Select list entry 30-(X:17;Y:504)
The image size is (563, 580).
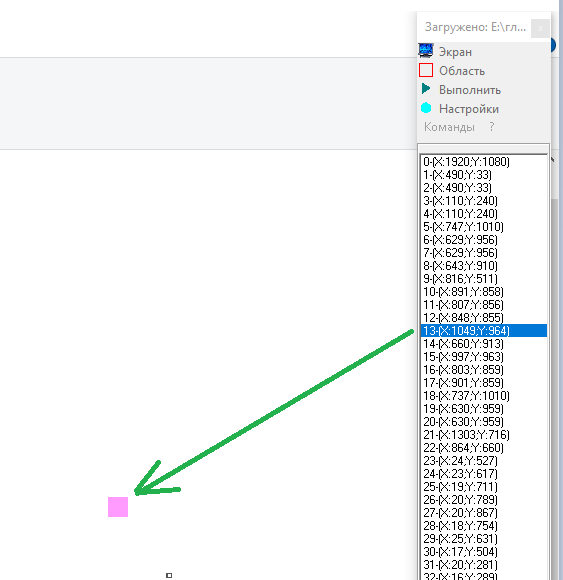(x=483, y=552)
